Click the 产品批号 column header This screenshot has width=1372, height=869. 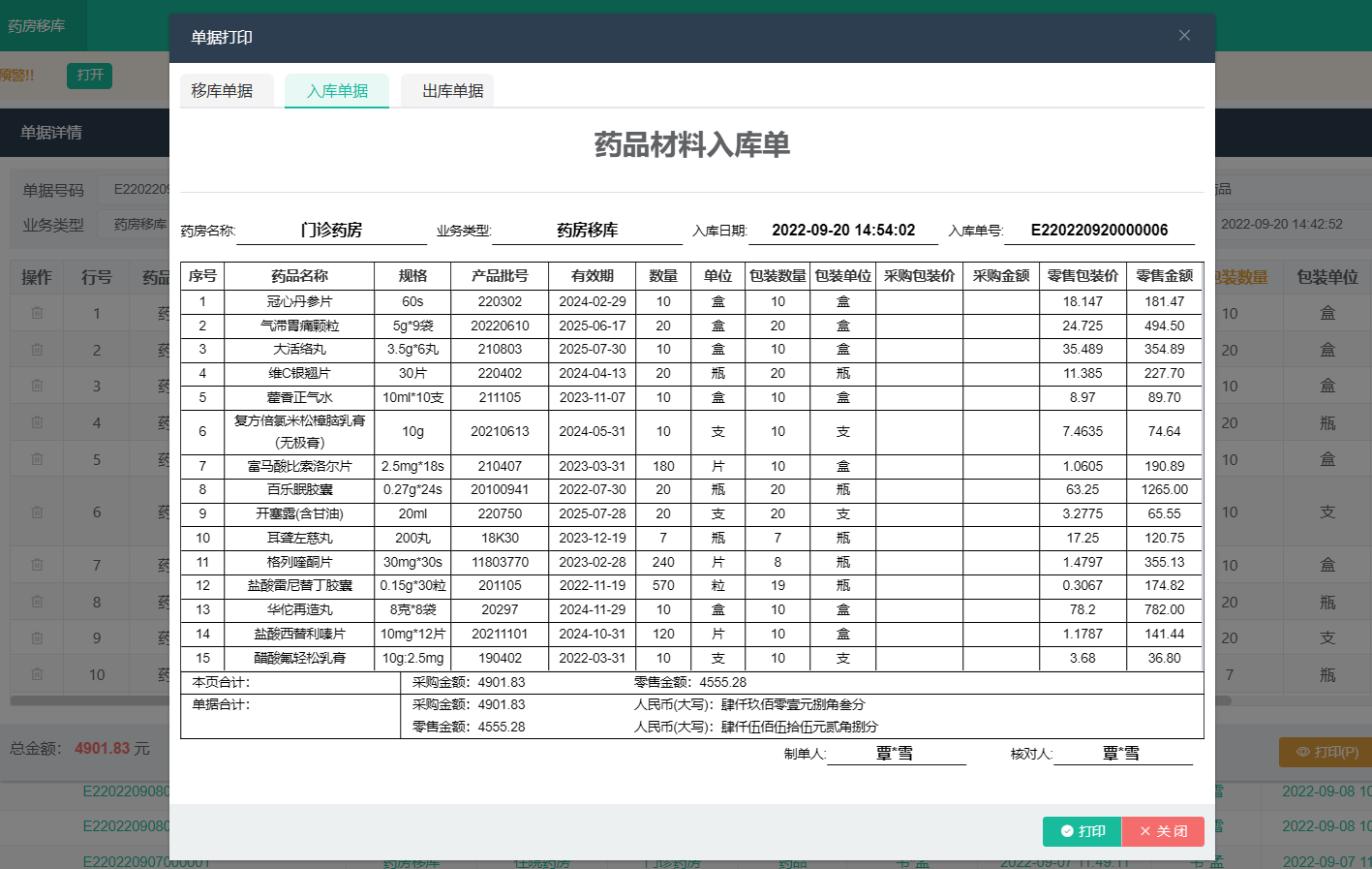[500, 276]
